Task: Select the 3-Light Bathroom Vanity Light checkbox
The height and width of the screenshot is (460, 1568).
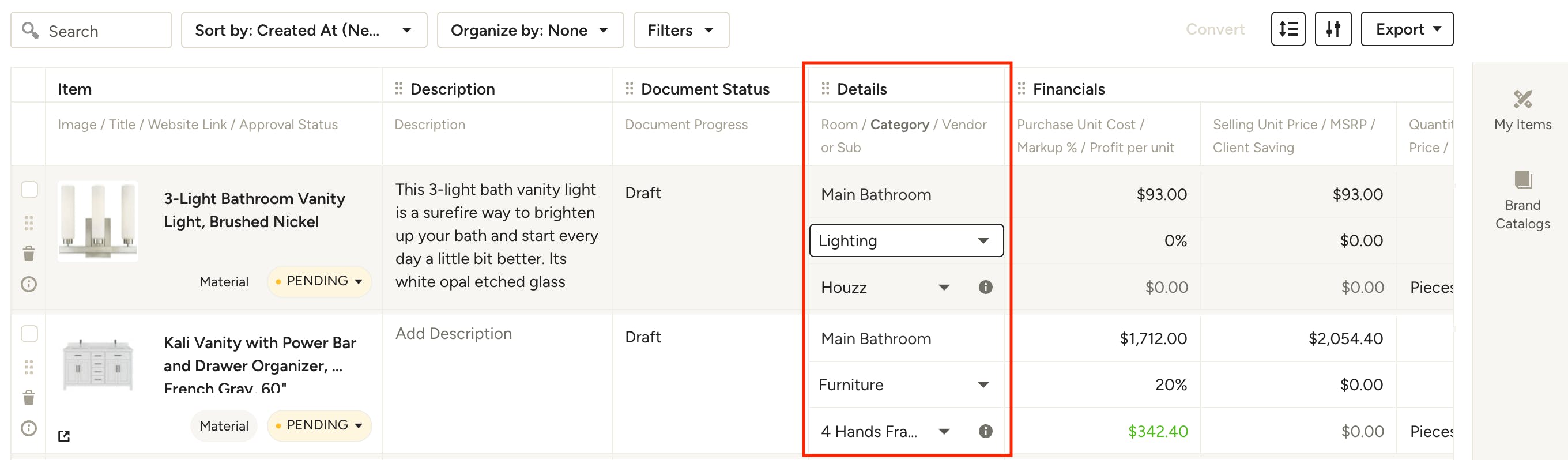Action: (29, 190)
